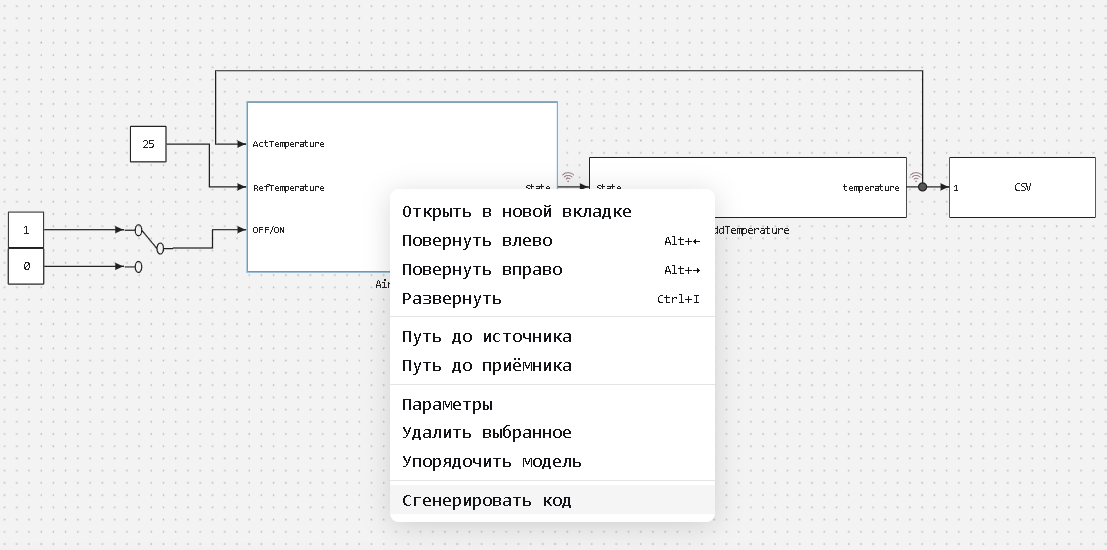Click the signal icon next to the State output
The height and width of the screenshot is (550, 1107).
(568, 178)
